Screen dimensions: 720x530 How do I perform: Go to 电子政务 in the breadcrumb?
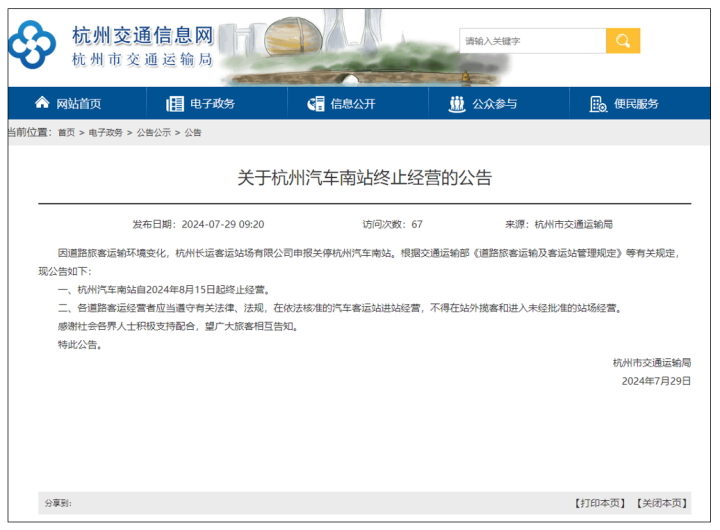point(106,133)
